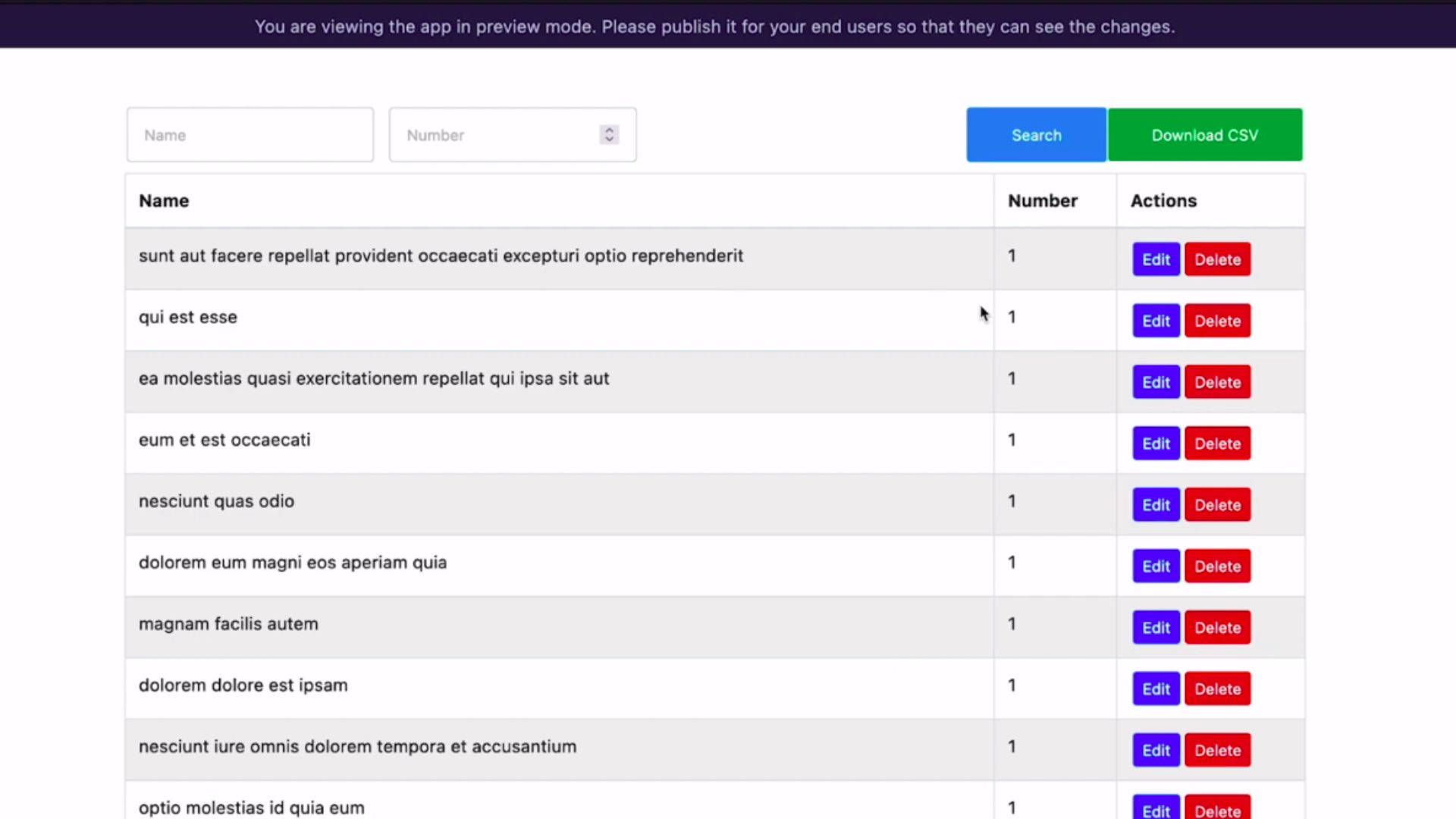Image resolution: width=1456 pixels, height=819 pixels.
Task: Delete the 'nesciunt iure omnis dolorem' row
Action: (1218, 751)
